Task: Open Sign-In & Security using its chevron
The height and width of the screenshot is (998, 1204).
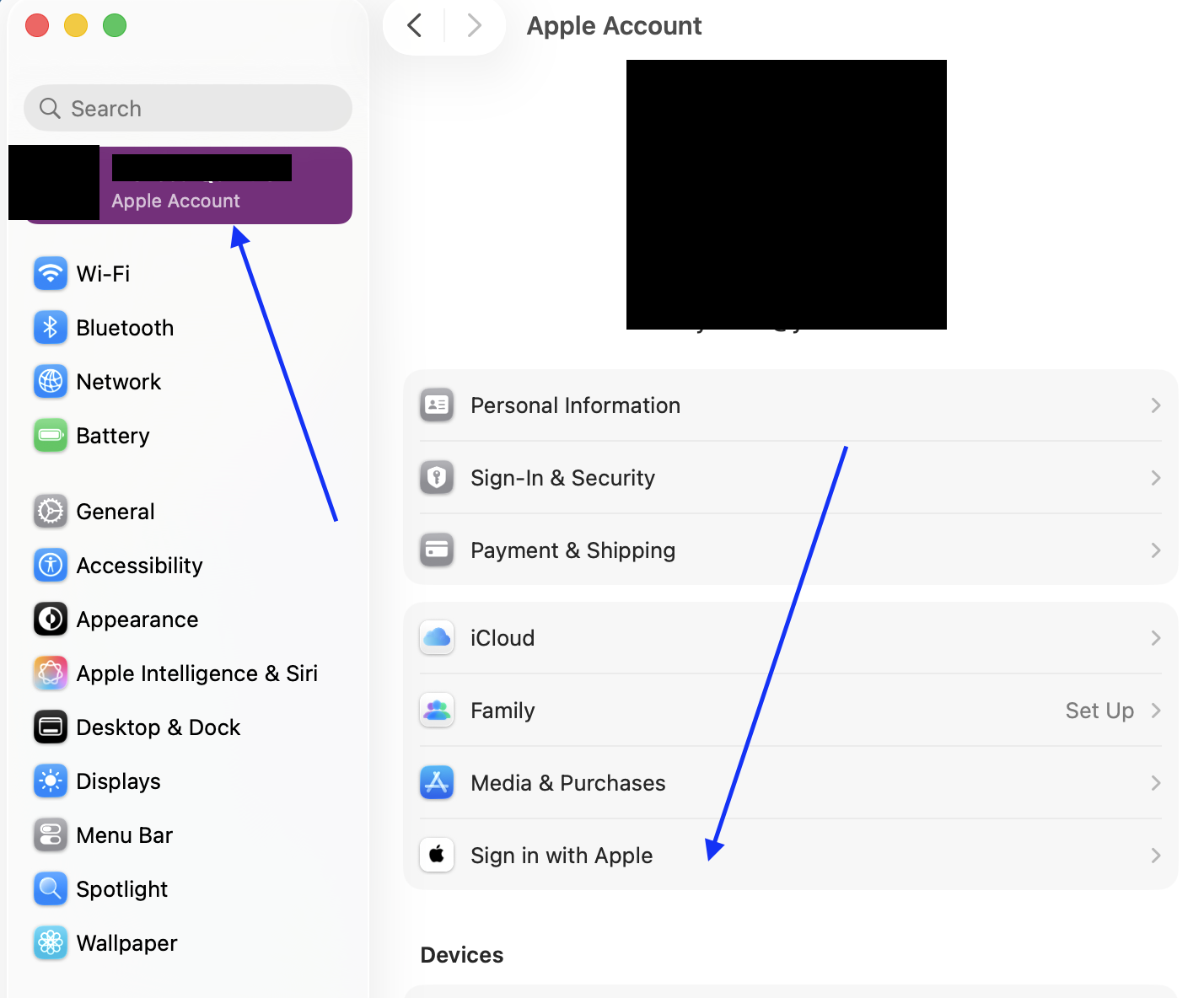Action: coord(1156,478)
